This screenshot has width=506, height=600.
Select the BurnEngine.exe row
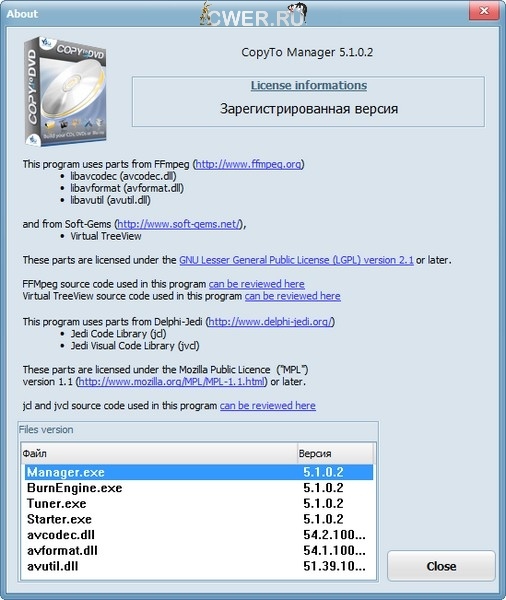[199, 488]
